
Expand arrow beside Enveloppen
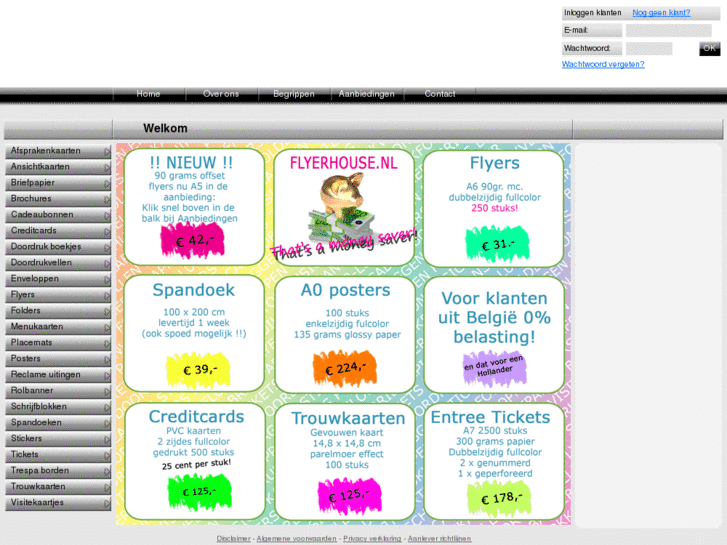107,280
